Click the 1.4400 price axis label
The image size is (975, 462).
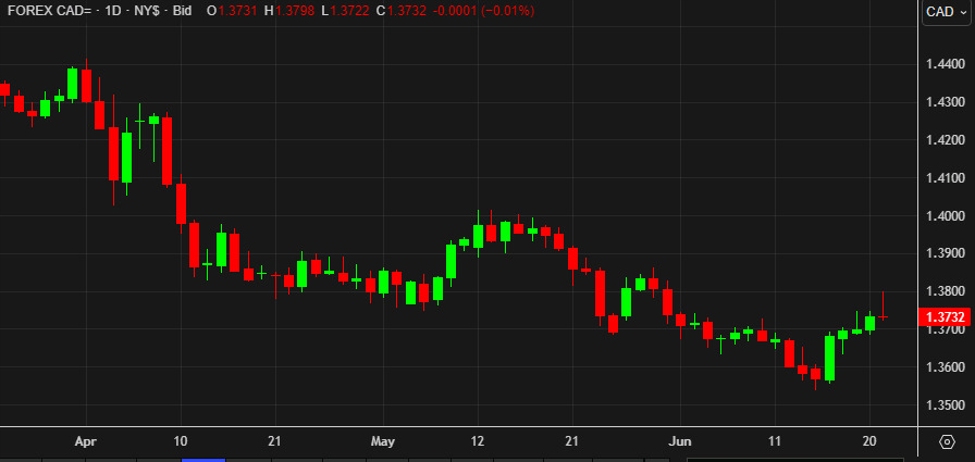[945, 64]
